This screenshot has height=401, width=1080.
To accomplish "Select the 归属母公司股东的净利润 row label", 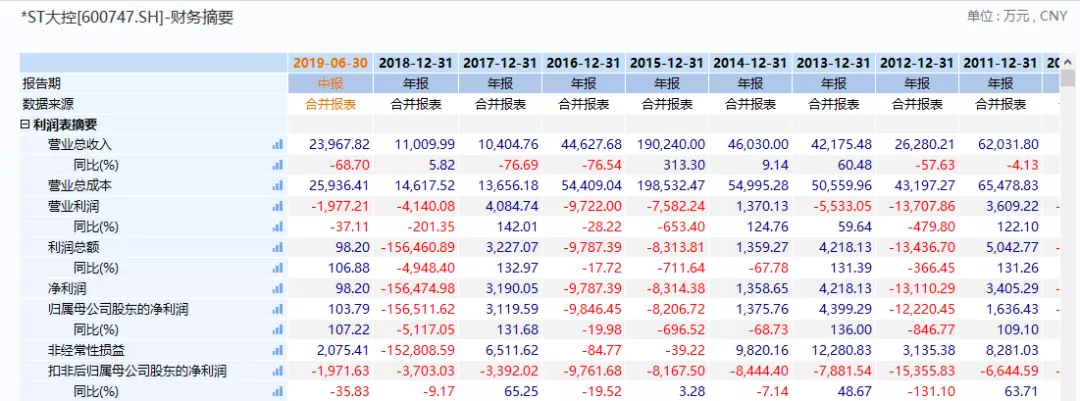I will (118, 310).
